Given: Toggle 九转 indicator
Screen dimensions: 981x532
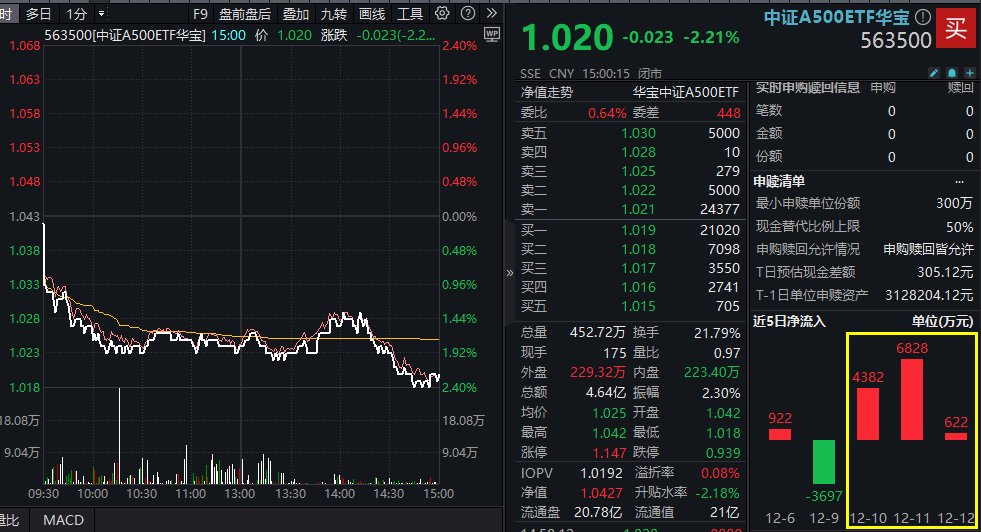Looking at the screenshot, I should (x=333, y=14).
